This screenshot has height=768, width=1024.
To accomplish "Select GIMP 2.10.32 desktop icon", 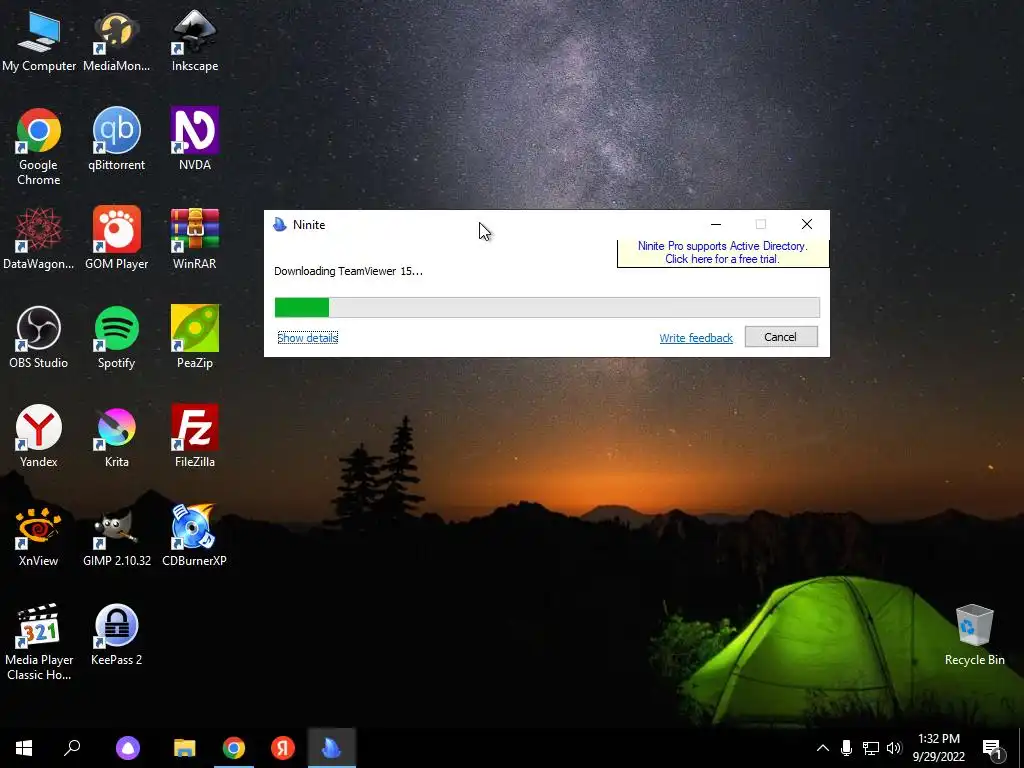I will 116,536.
